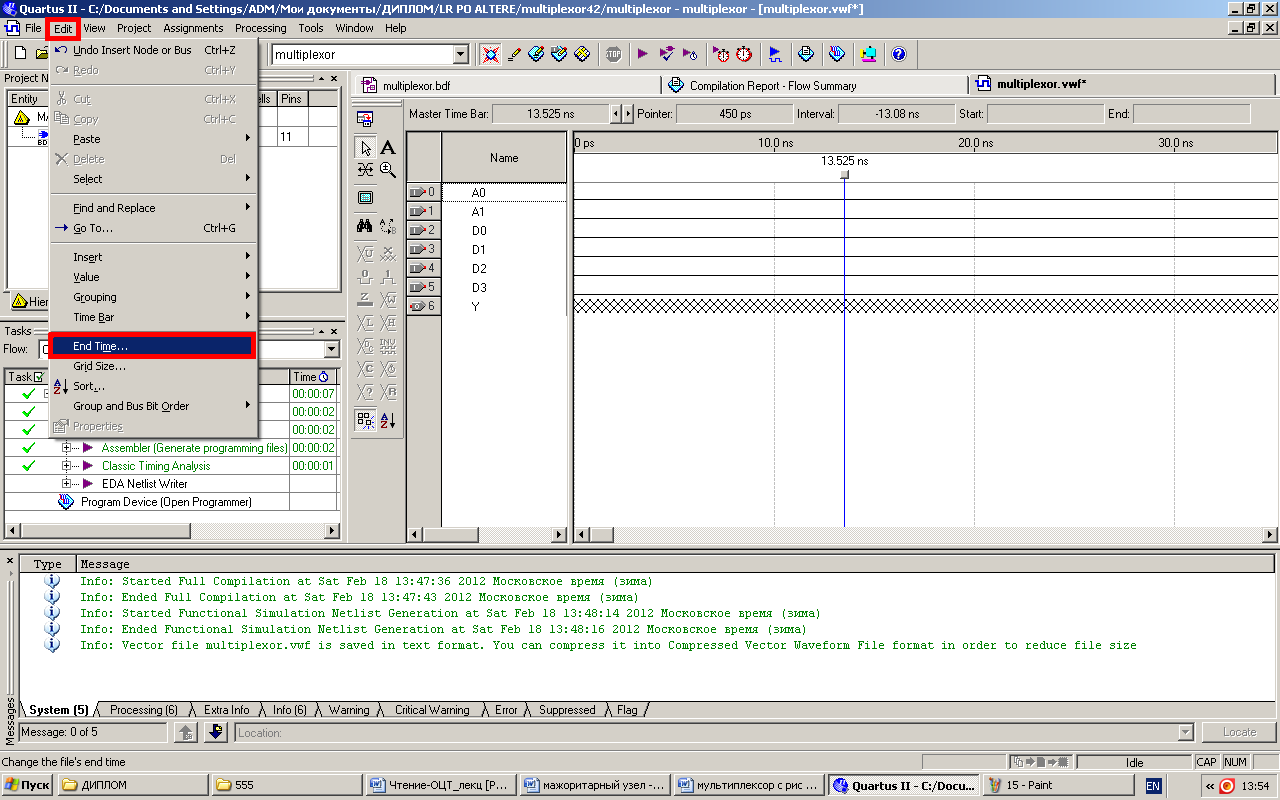Viewport: 1280px width, 800px height.
Task: Open the Flow dropdown in Tasks panel
Action: coord(332,349)
